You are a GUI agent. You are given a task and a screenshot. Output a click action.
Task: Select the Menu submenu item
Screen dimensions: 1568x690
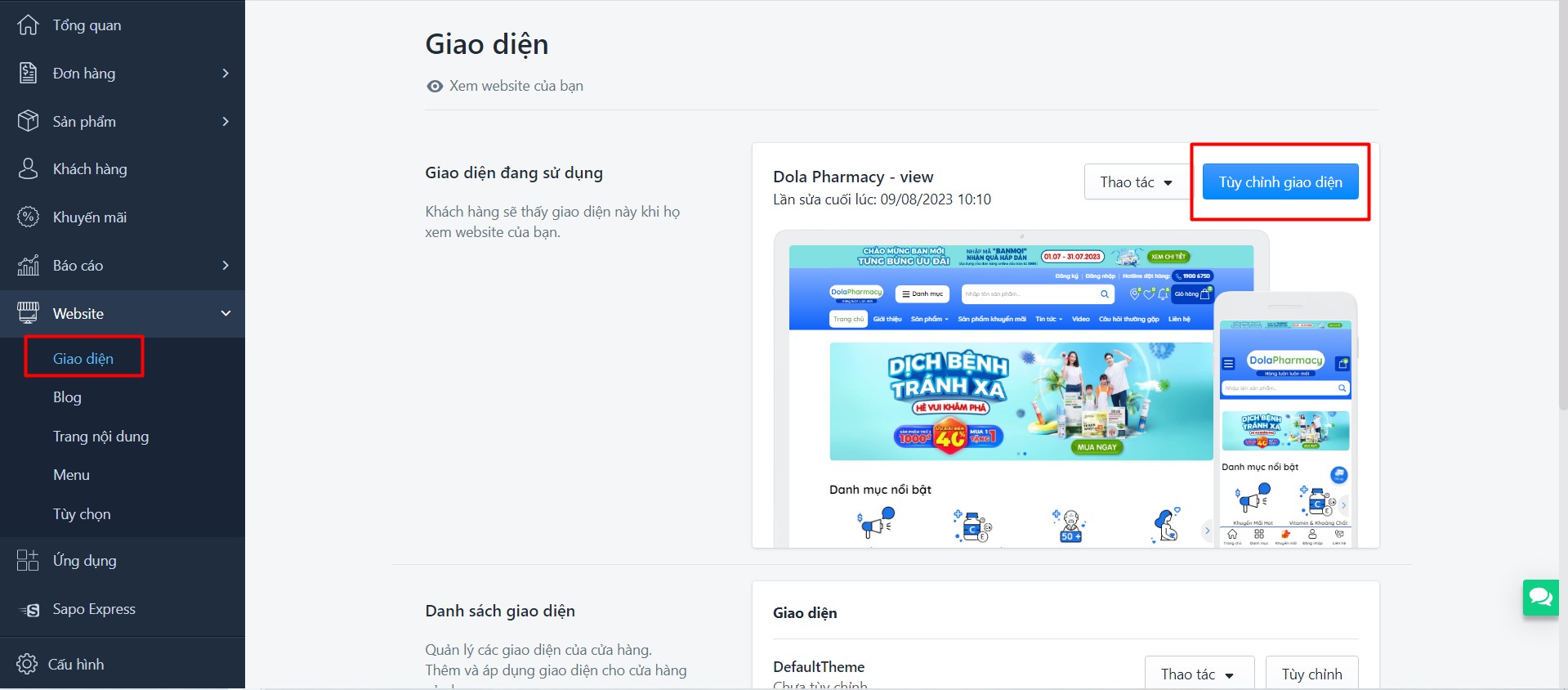(71, 475)
